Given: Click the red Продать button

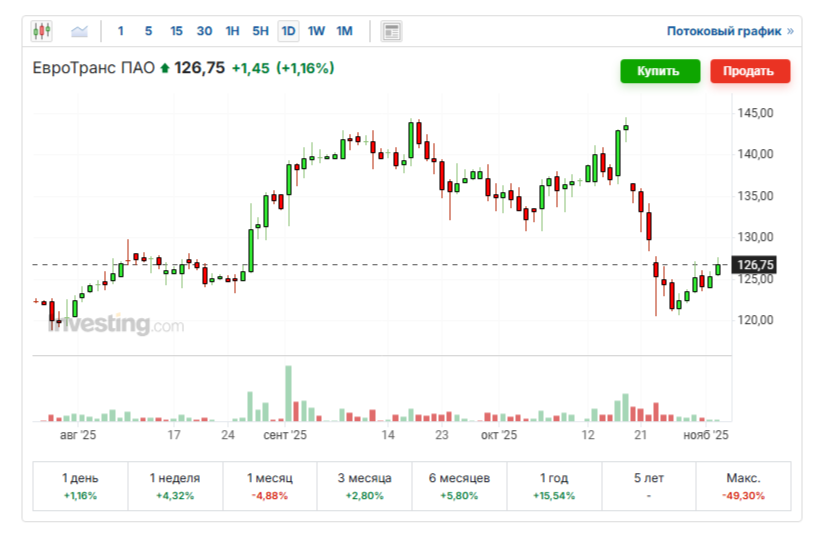Looking at the screenshot, I should point(750,71).
